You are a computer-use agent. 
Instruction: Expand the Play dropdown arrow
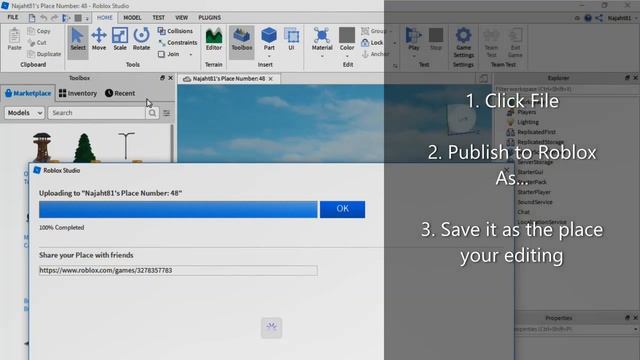coord(413,56)
